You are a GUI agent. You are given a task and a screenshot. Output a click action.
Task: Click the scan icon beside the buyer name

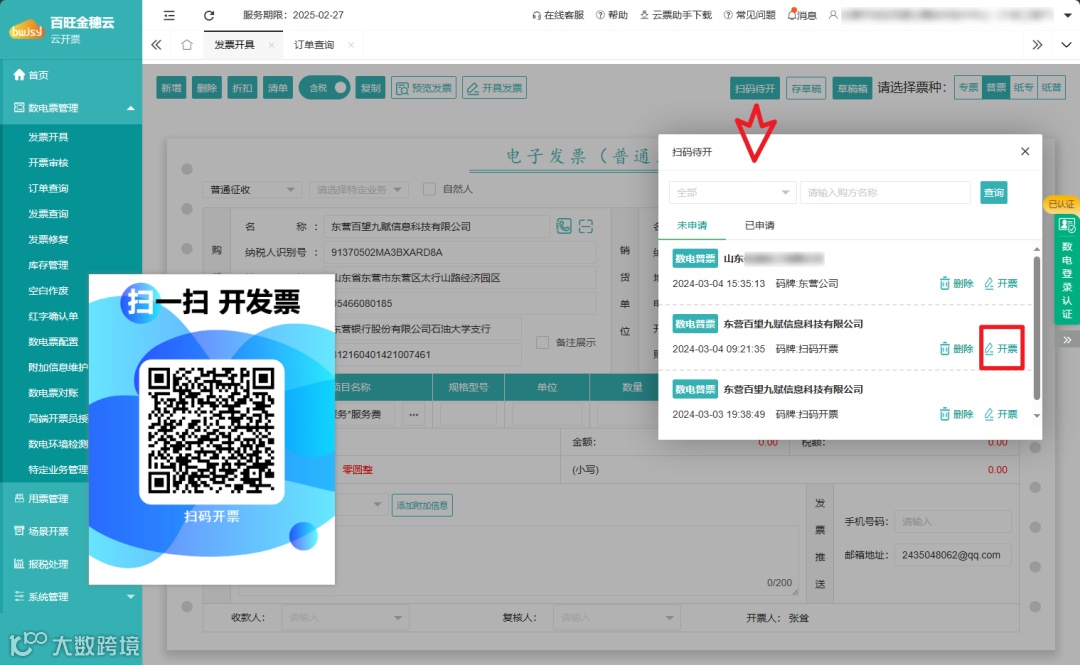(586, 226)
